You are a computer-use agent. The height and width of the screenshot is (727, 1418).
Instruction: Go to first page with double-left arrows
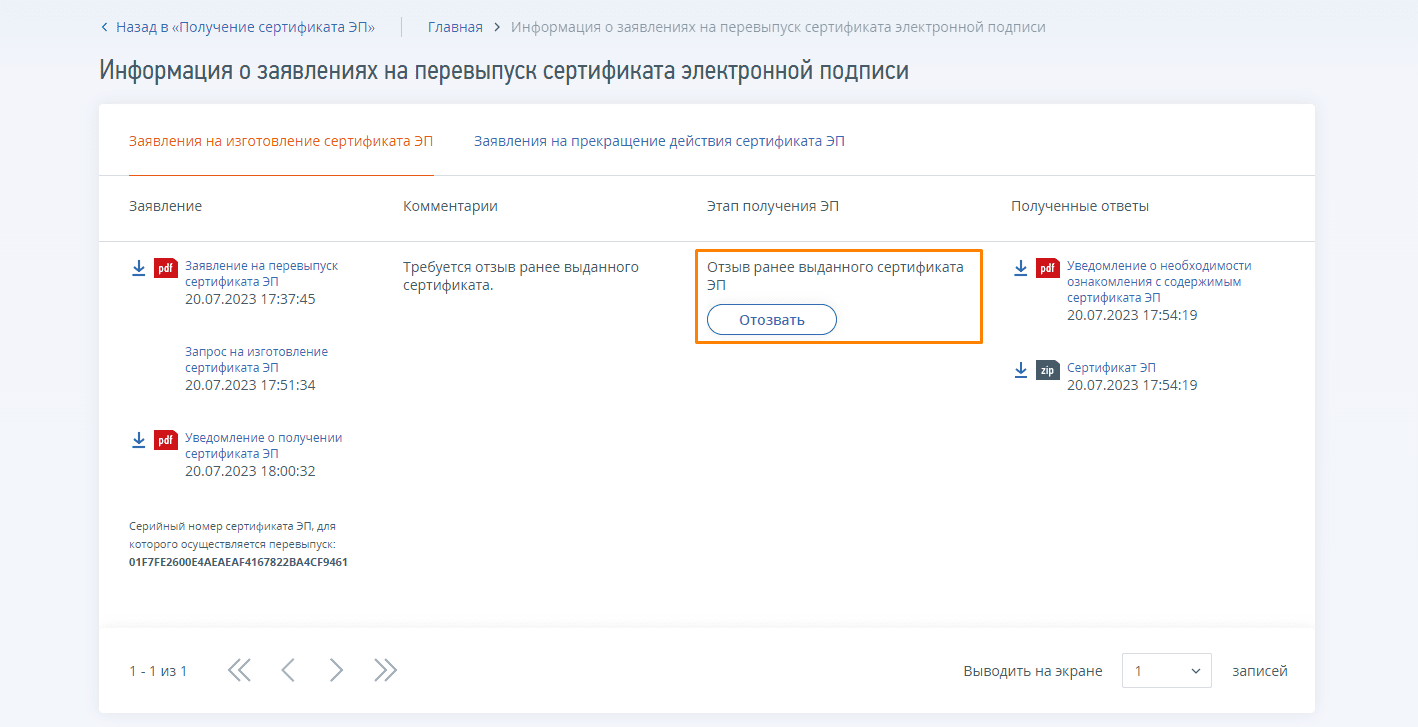(239, 671)
